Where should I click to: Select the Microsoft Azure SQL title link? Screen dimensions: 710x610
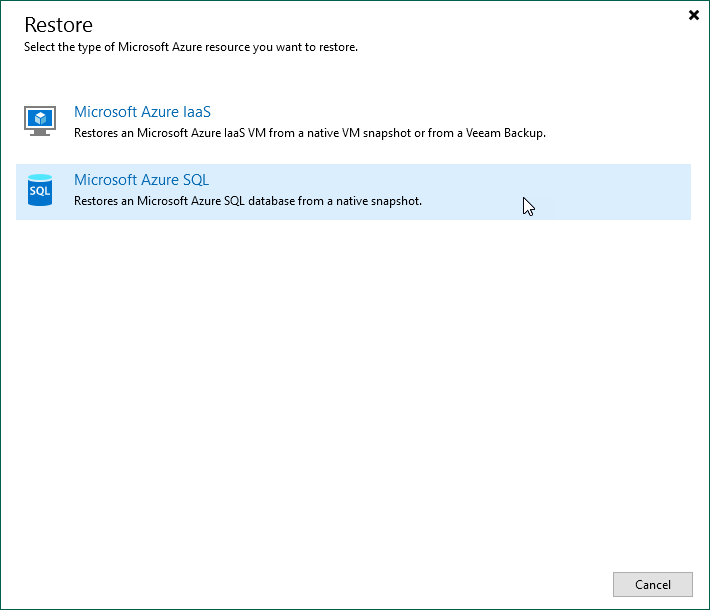pos(141,180)
